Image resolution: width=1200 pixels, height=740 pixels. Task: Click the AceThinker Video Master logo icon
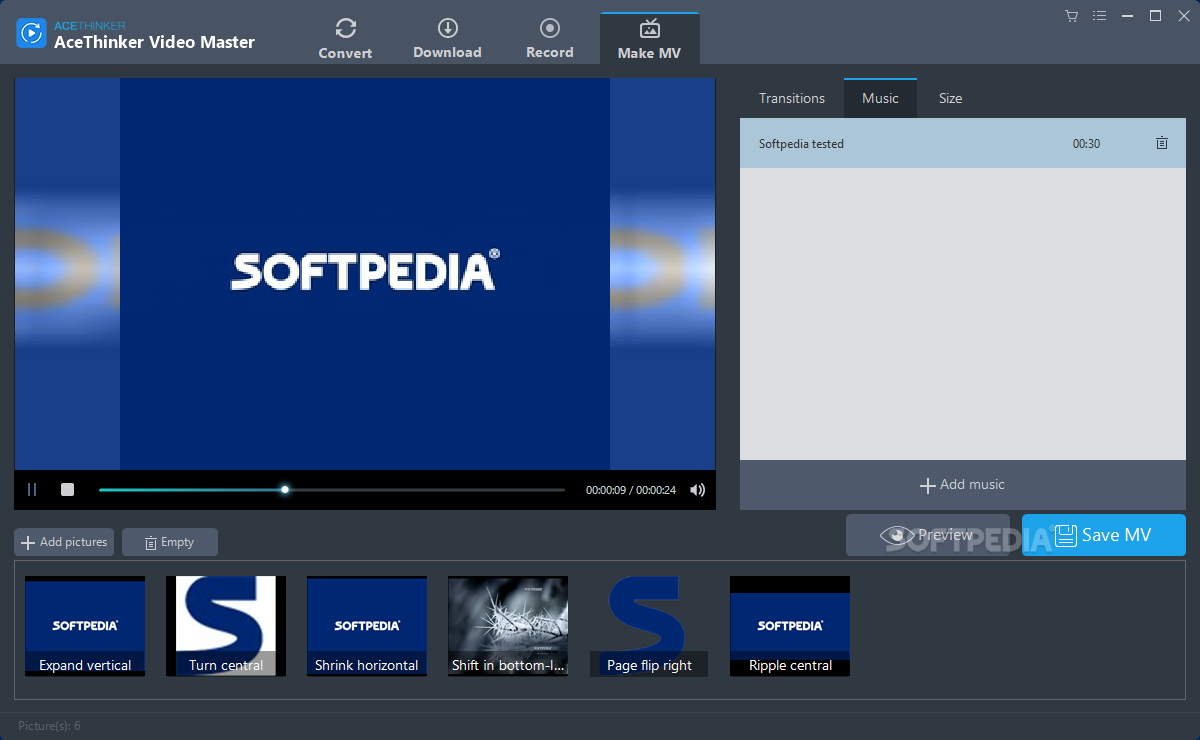pyautogui.click(x=31, y=33)
